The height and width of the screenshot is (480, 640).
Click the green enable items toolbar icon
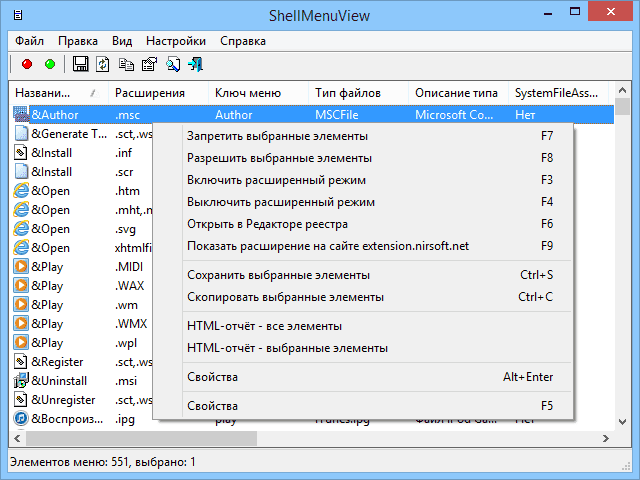click(49, 64)
